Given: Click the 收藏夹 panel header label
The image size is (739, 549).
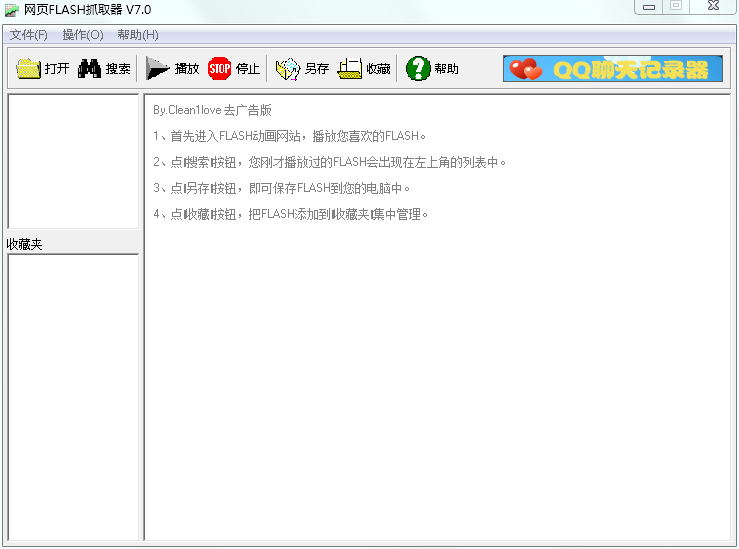Looking at the screenshot, I should point(25,244).
